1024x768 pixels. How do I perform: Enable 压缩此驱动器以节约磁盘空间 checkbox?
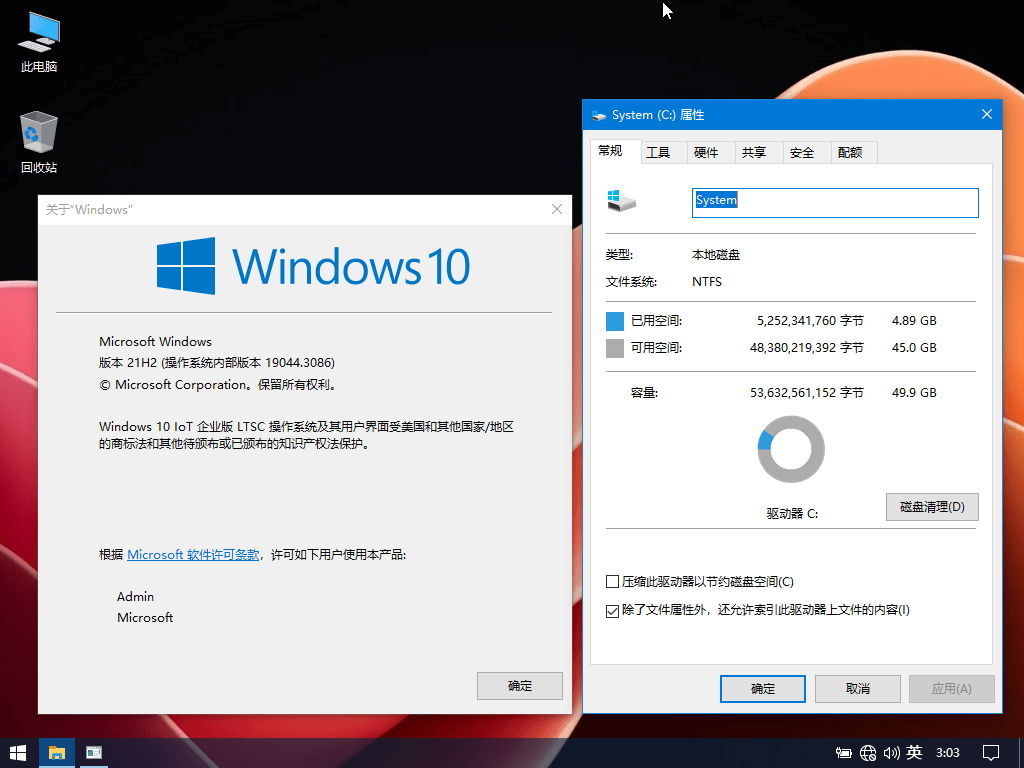pos(613,582)
